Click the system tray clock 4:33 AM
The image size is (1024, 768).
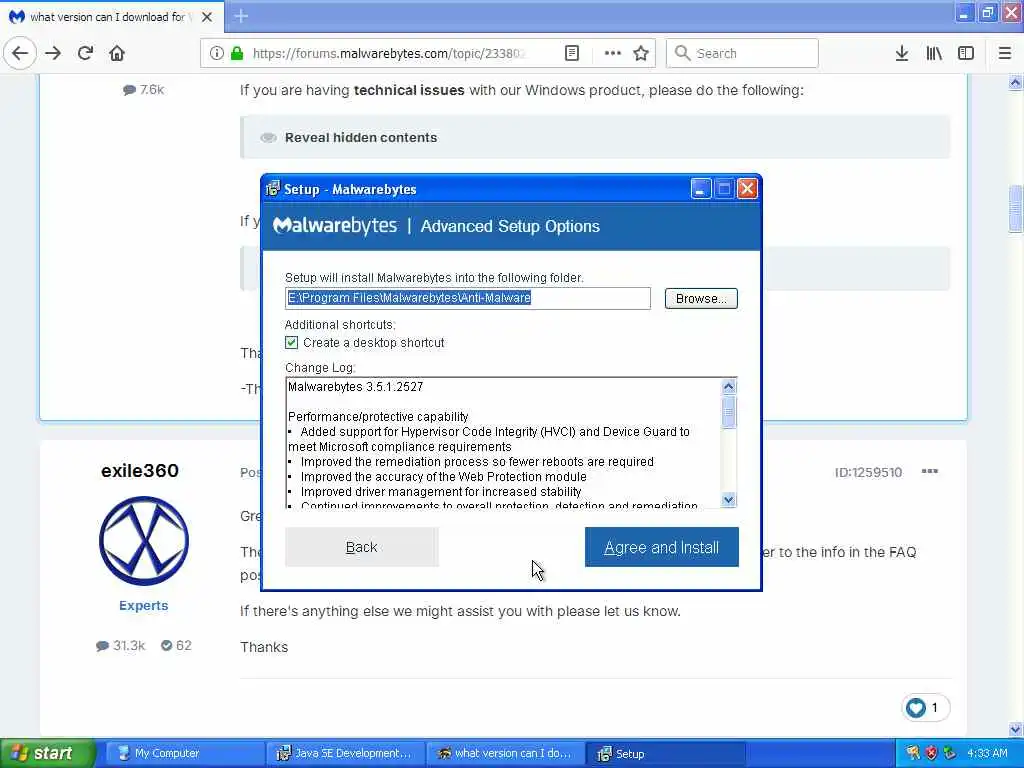coord(987,753)
